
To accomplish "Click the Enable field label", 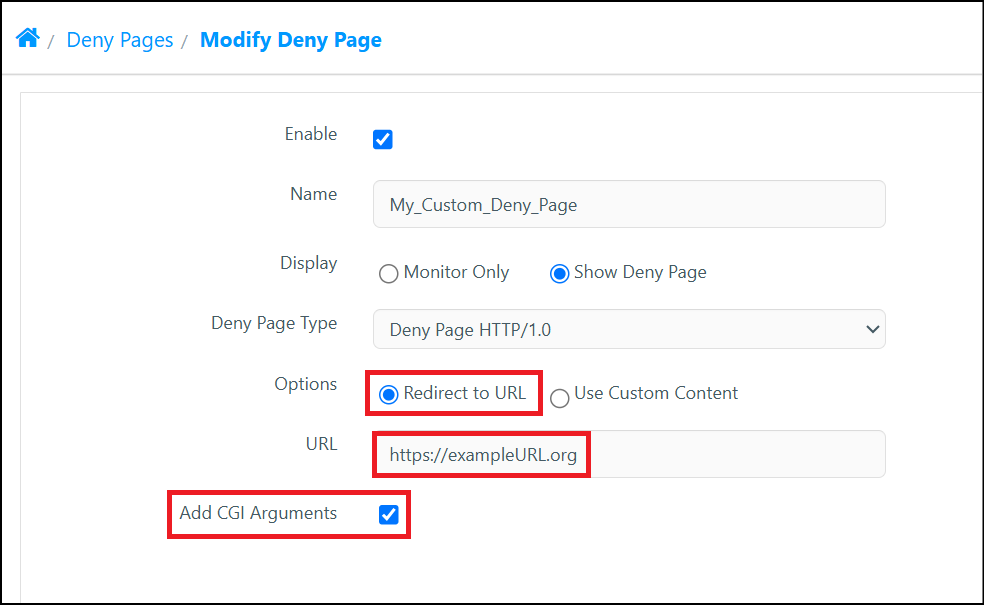I will point(311,134).
